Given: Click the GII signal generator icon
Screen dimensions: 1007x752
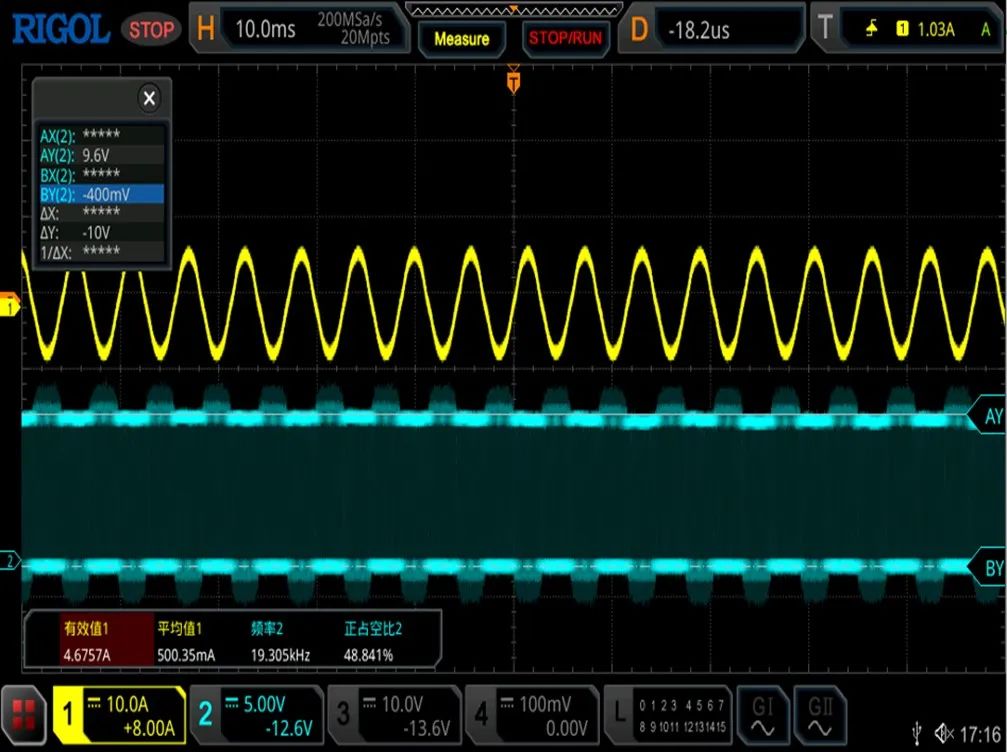Looking at the screenshot, I should click(819, 713).
